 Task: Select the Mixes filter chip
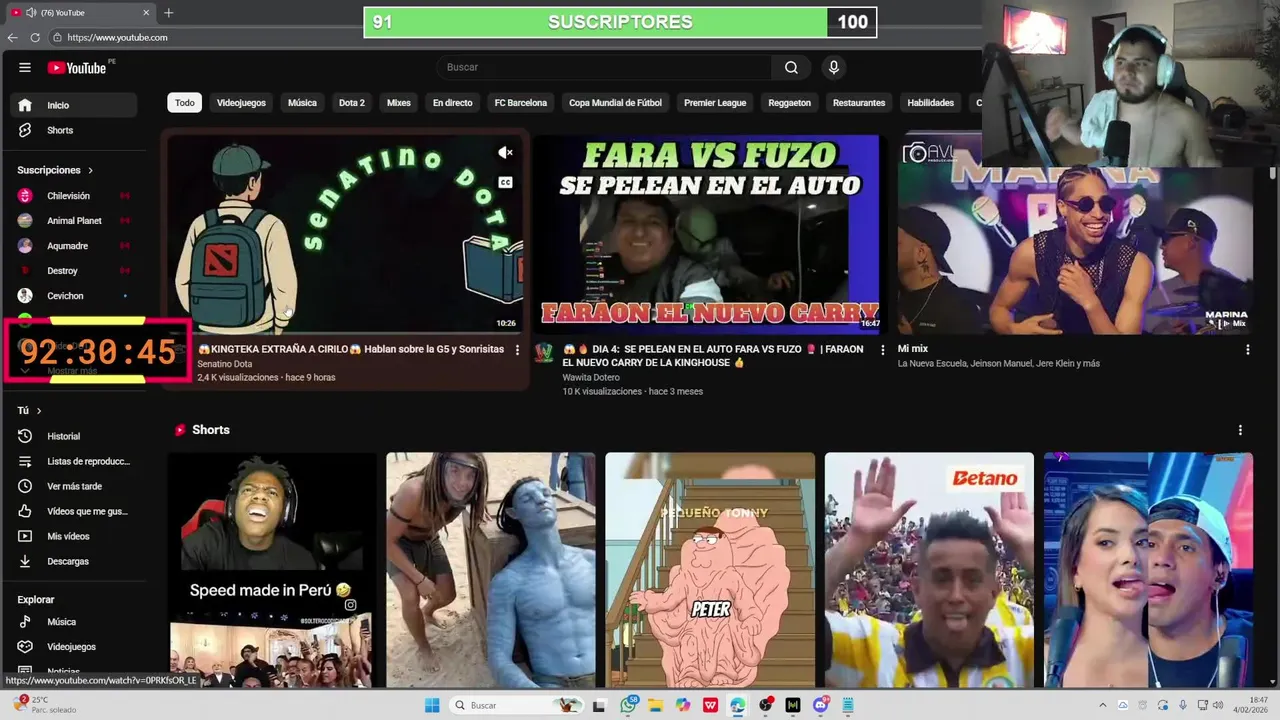click(x=399, y=103)
